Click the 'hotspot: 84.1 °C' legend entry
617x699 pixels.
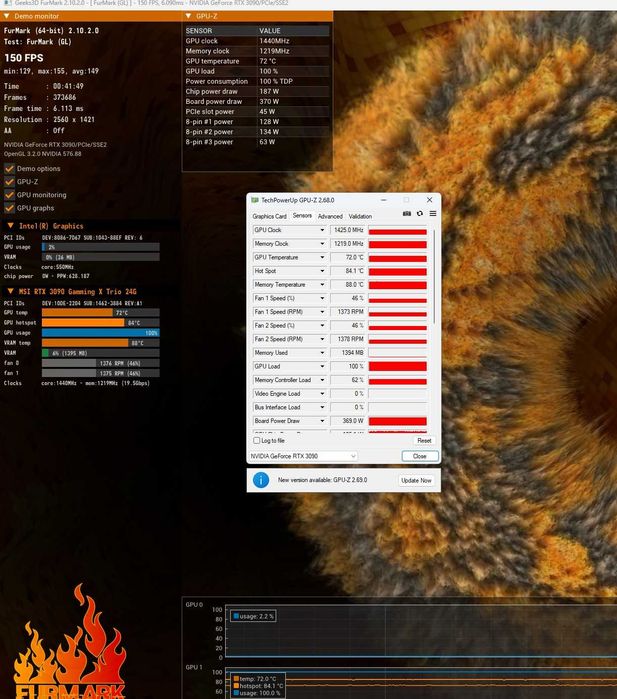(x=258, y=686)
